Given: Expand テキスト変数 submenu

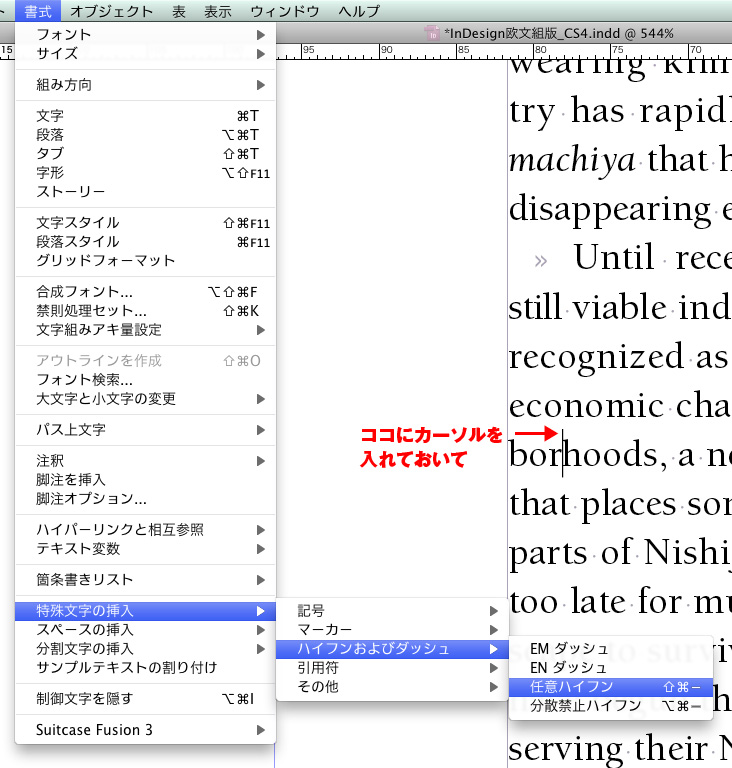Looking at the screenshot, I should pyautogui.click(x=145, y=549).
